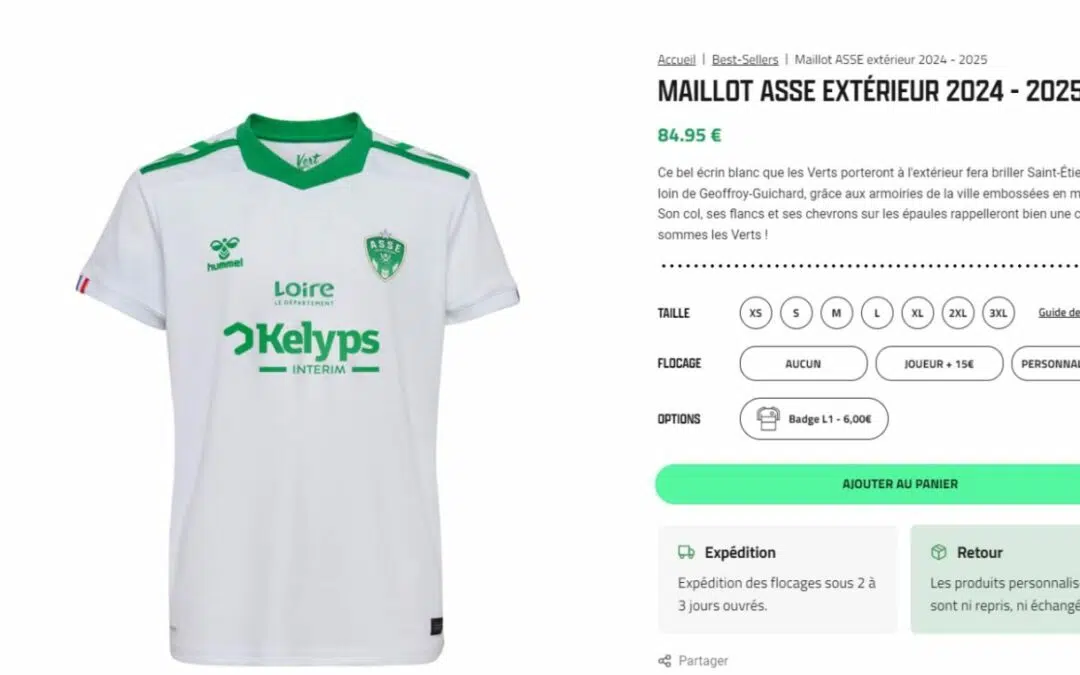Select the 3XL size circle
Viewport: 1080px width, 675px height.
click(998, 313)
